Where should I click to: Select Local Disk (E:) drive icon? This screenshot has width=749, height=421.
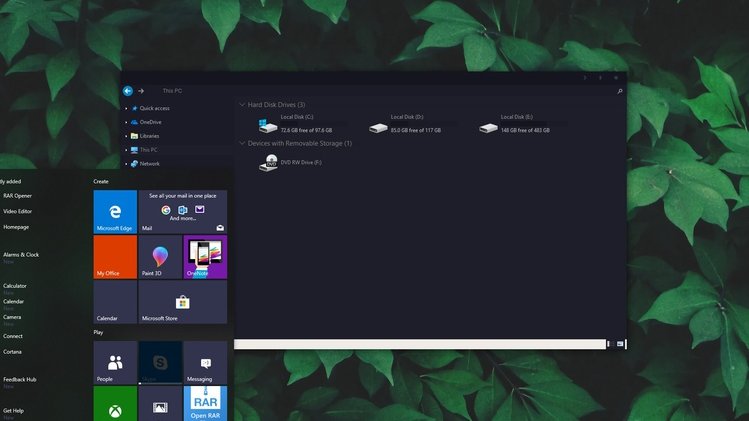click(488, 128)
